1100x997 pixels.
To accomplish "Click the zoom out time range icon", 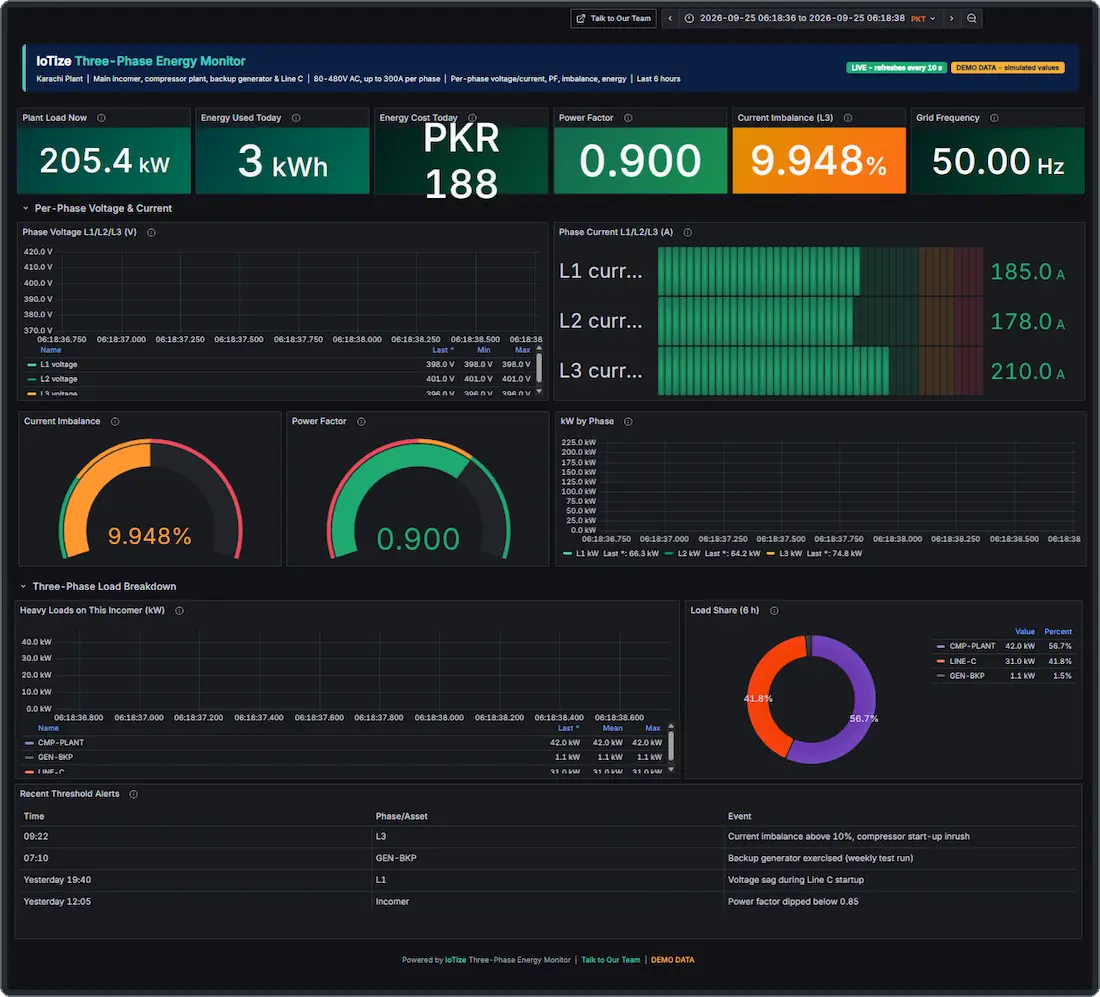I will click(x=972, y=18).
